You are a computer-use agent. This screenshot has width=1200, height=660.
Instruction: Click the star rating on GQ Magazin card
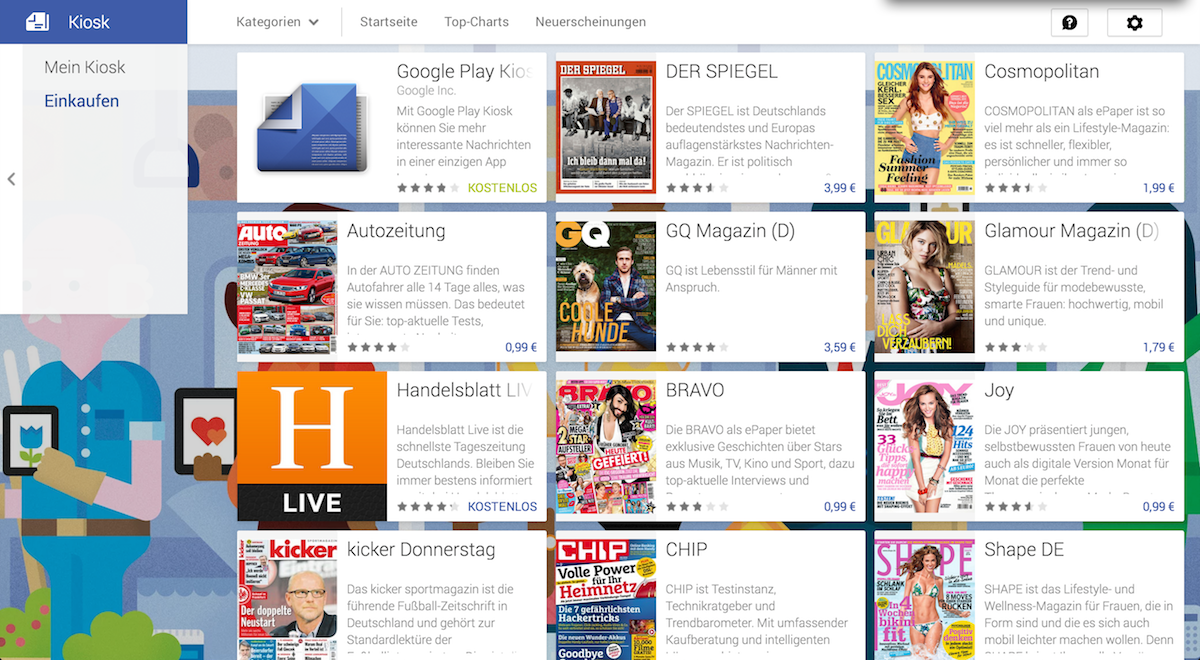[697, 347]
